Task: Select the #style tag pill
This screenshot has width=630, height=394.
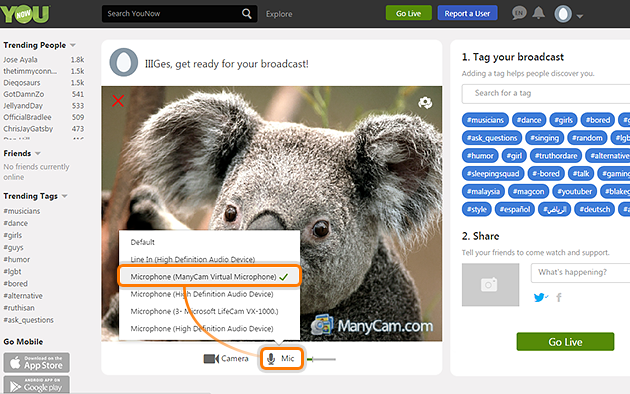Action: (477, 209)
